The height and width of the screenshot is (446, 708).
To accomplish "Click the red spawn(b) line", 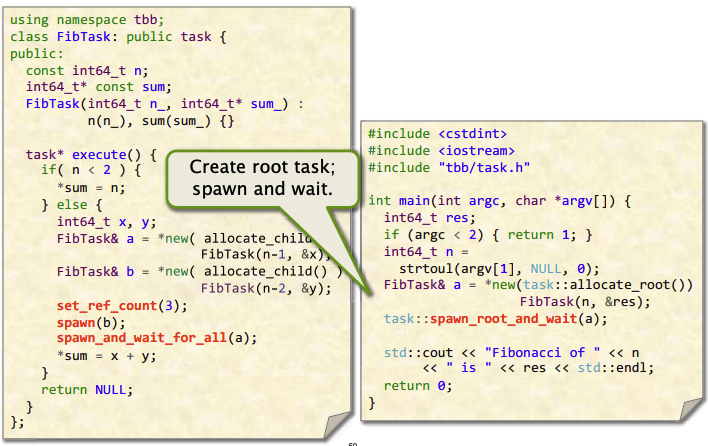I will pos(91,322).
